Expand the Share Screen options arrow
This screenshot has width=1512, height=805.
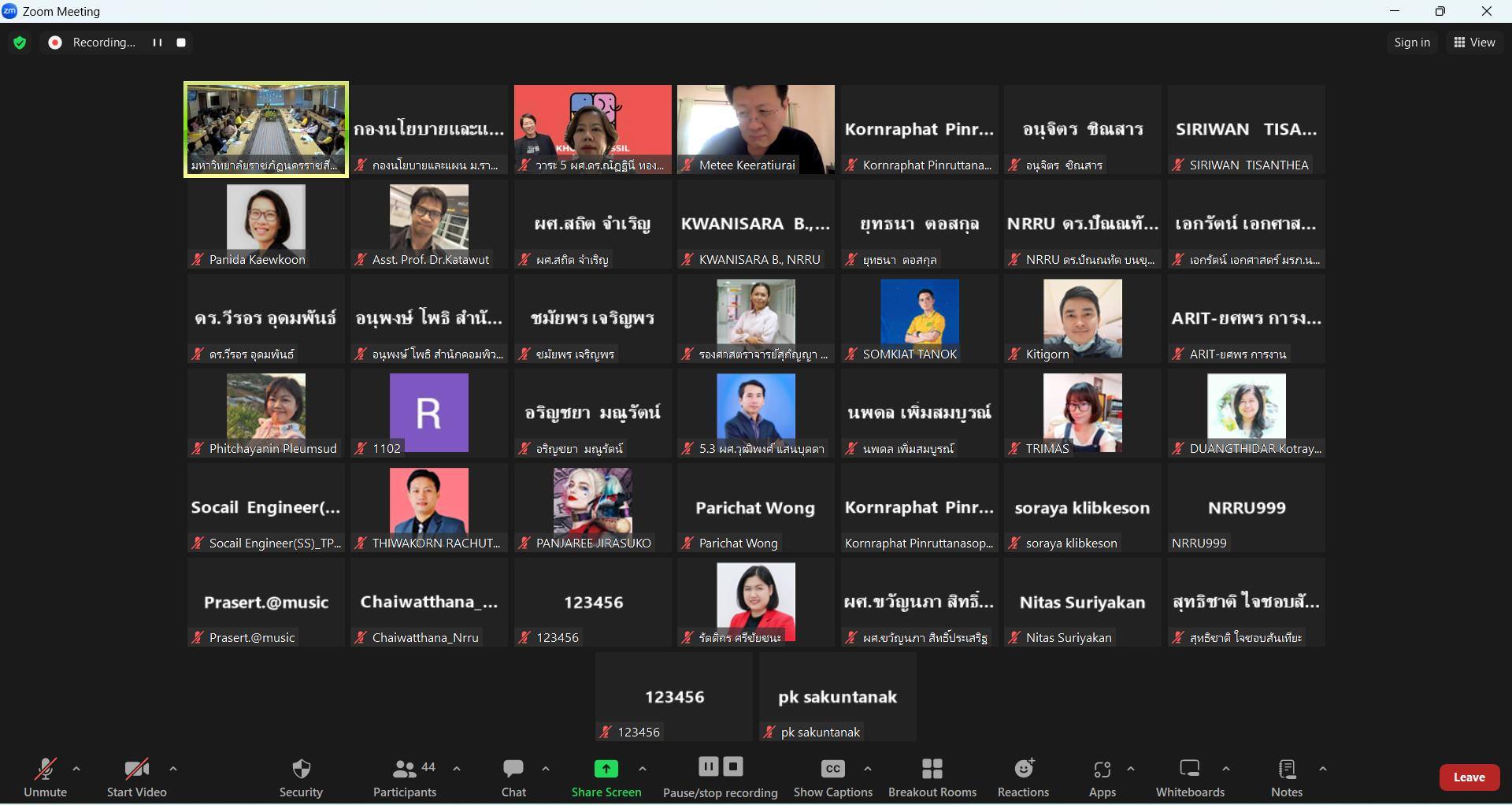[643, 769]
